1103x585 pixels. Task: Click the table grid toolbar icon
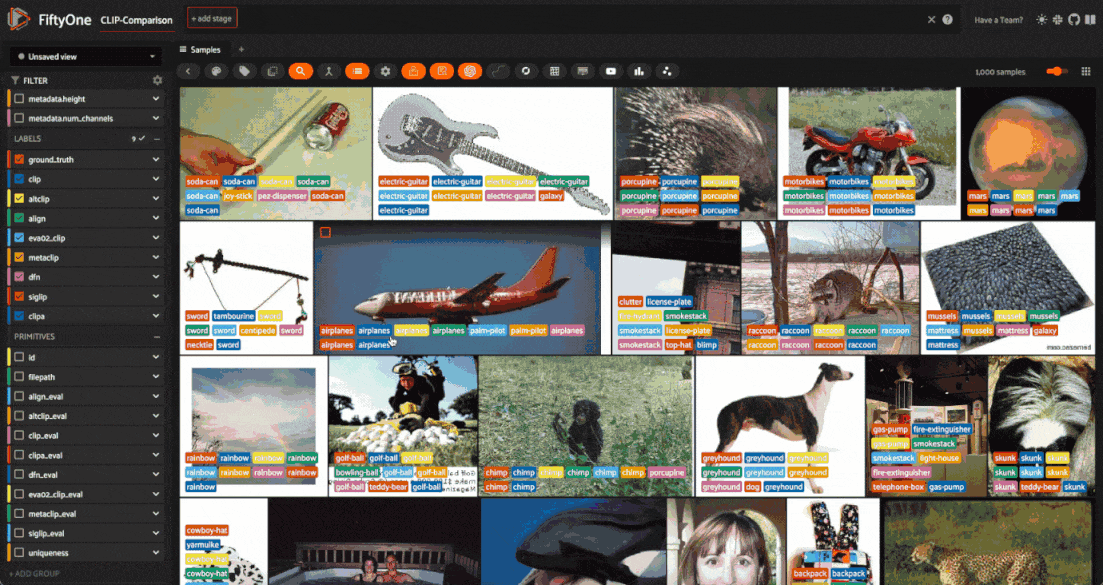(x=554, y=71)
